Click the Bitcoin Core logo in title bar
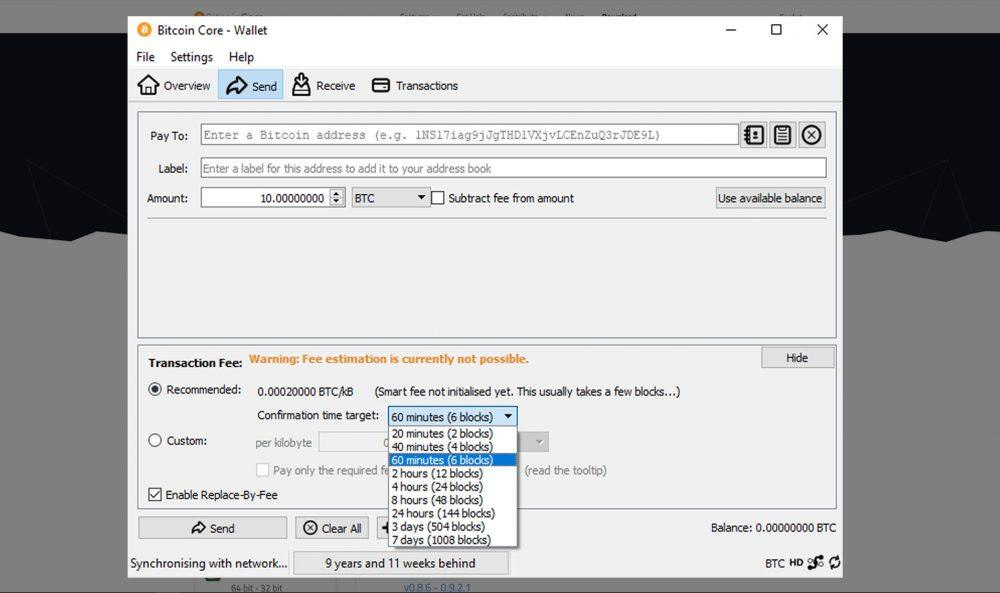 [x=145, y=30]
